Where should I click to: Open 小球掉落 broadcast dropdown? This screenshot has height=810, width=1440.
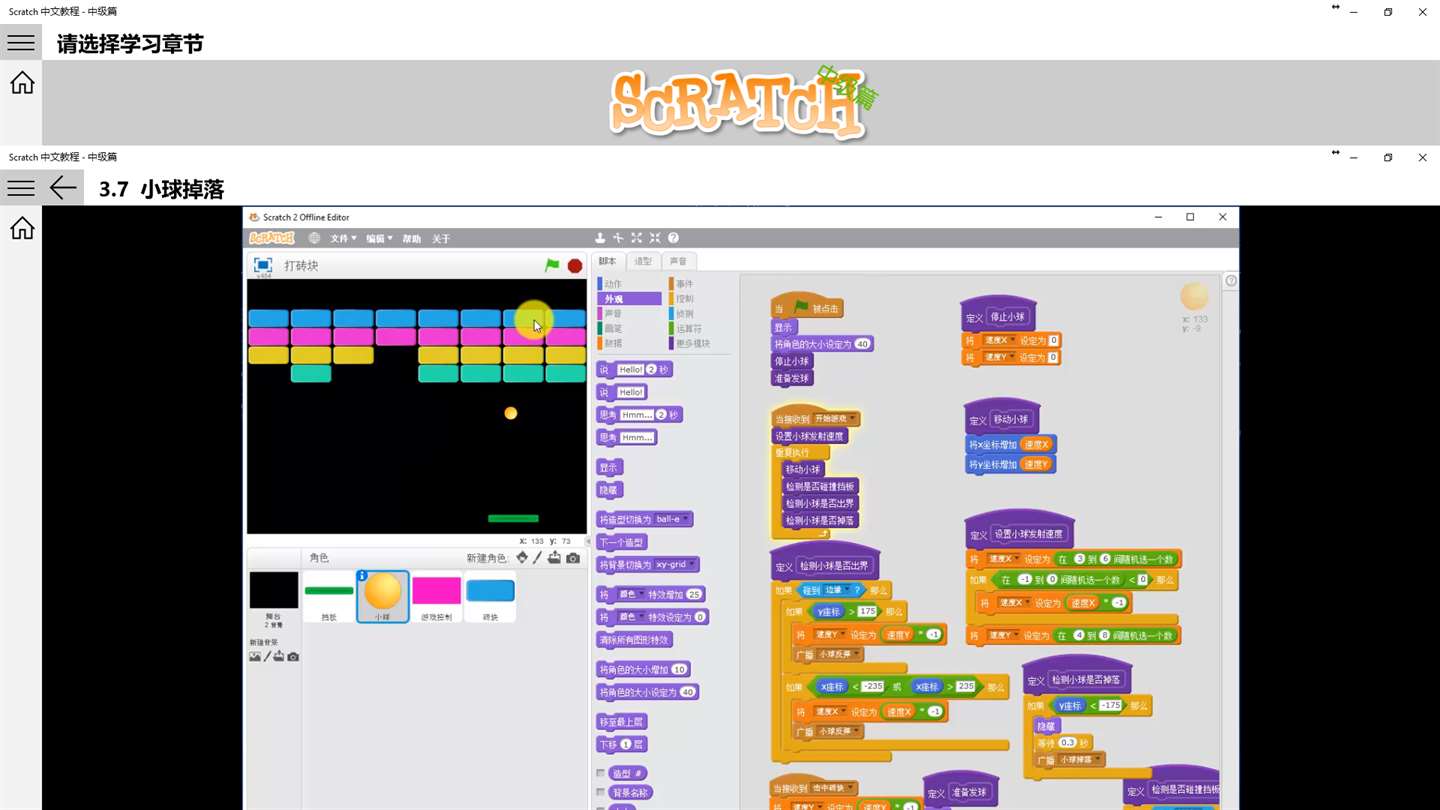pos(1079,760)
